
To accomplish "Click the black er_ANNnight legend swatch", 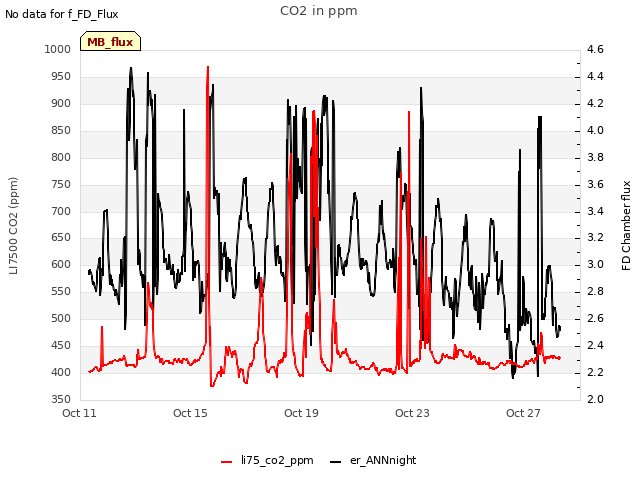I will point(335,462).
